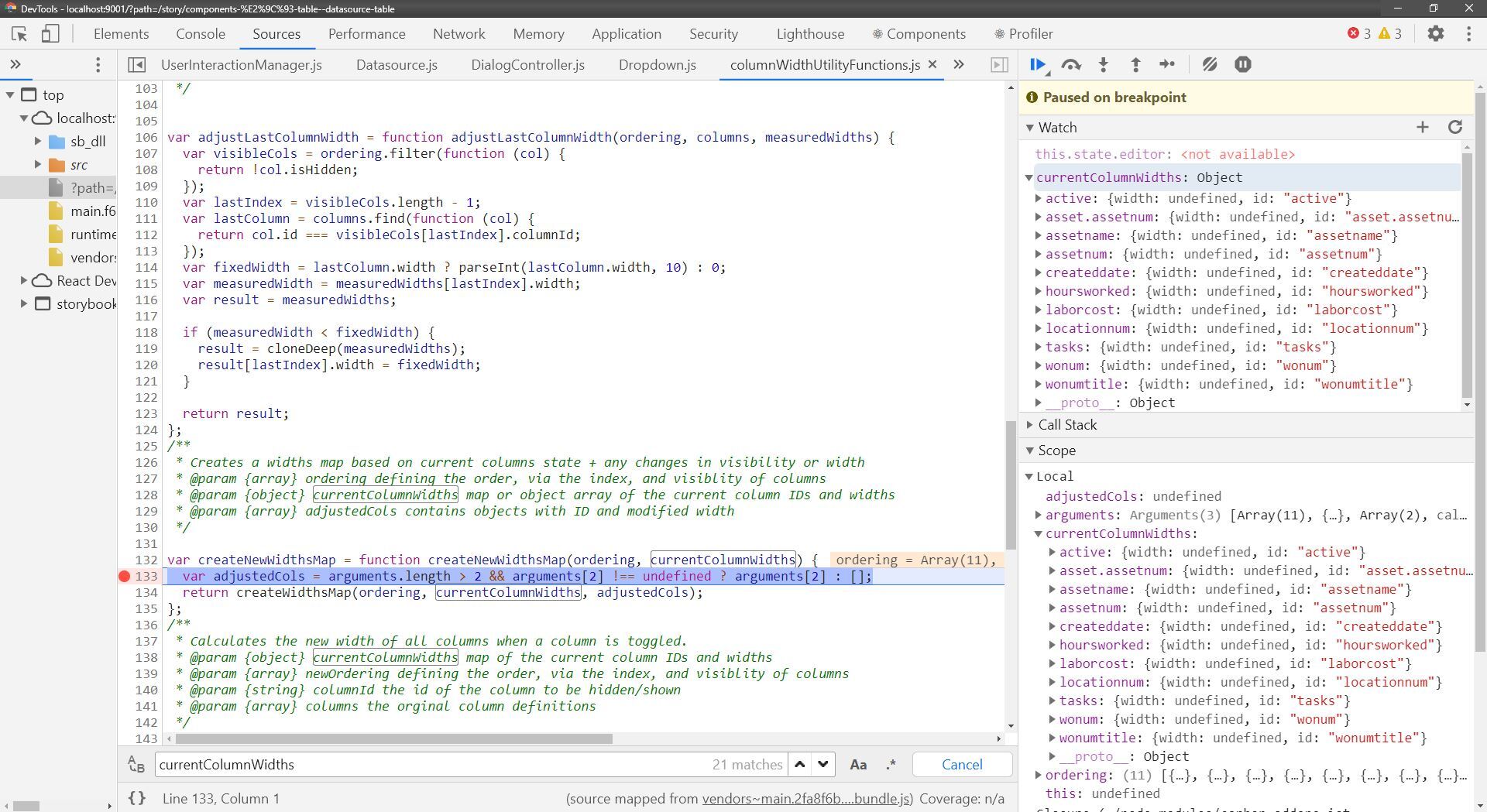Screen dimensions: 1487x812
Task: Step over next function call
Action: [x=1071, y=65]
